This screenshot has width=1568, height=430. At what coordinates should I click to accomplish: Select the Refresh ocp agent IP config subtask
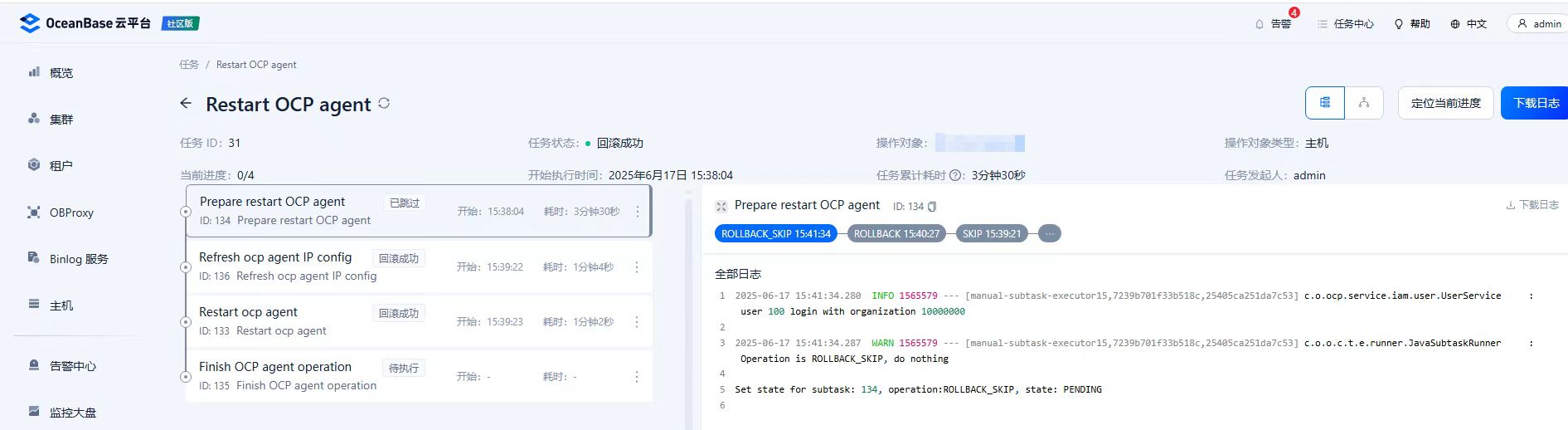click(x=419, y=266)
